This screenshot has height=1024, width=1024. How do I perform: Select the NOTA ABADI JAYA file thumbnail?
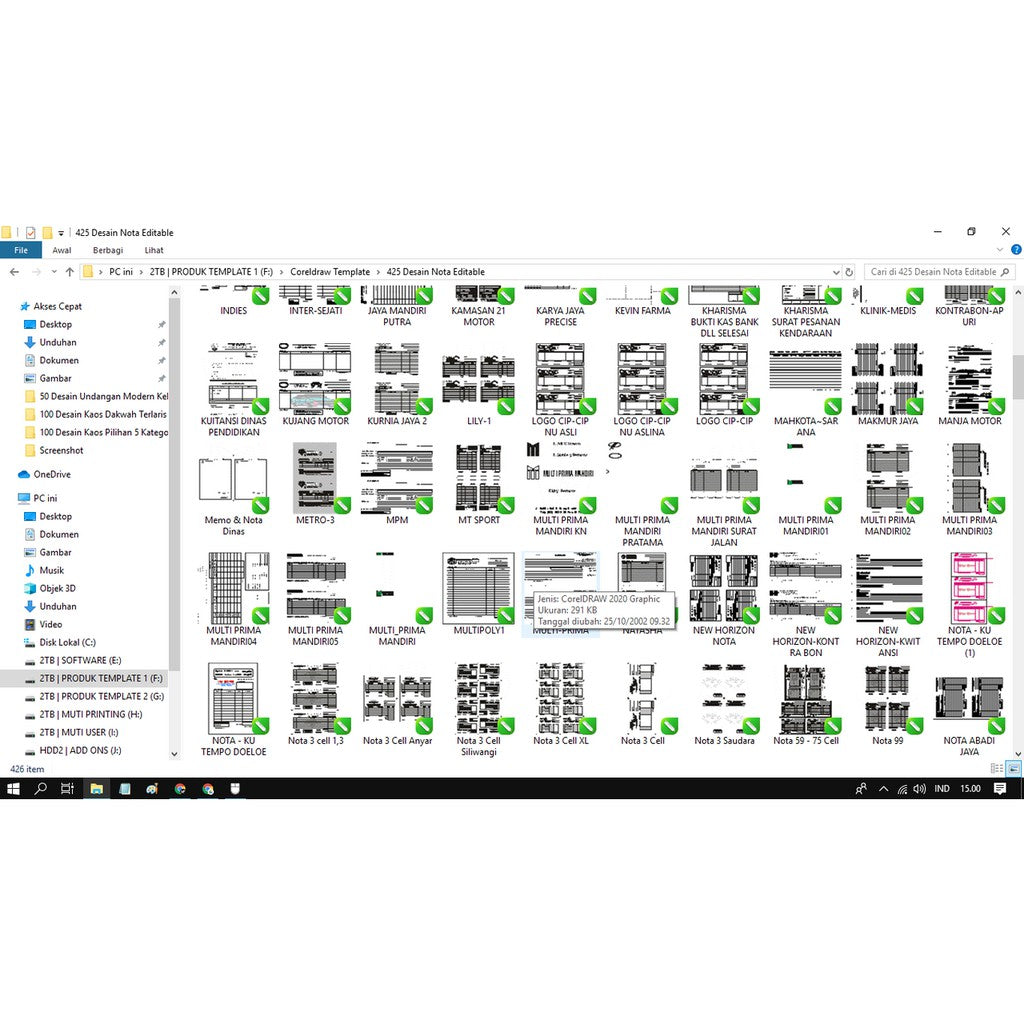pyautogui.click(x=967, y=700)
